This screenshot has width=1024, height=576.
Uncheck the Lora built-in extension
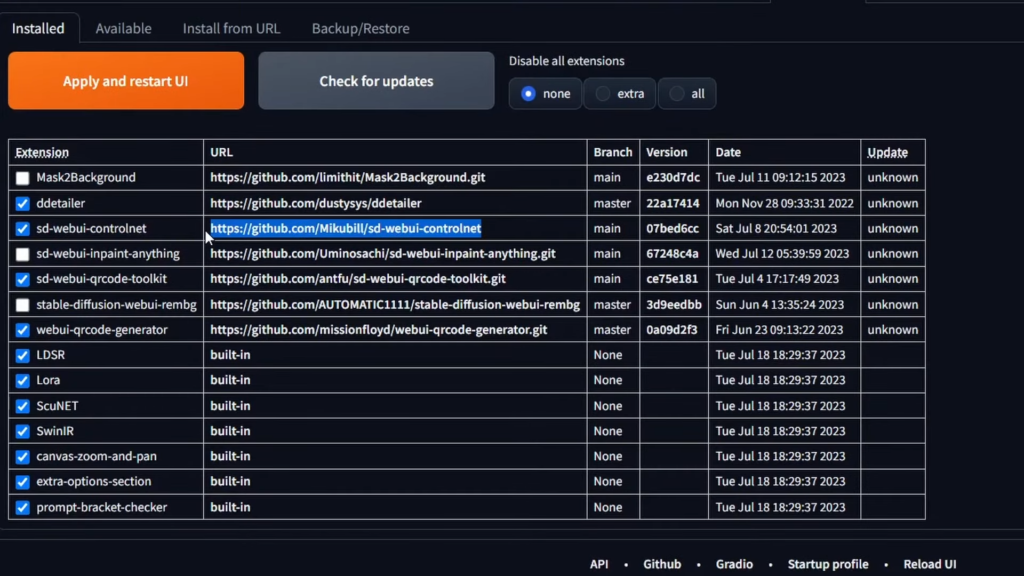click(x=23, y=380)
